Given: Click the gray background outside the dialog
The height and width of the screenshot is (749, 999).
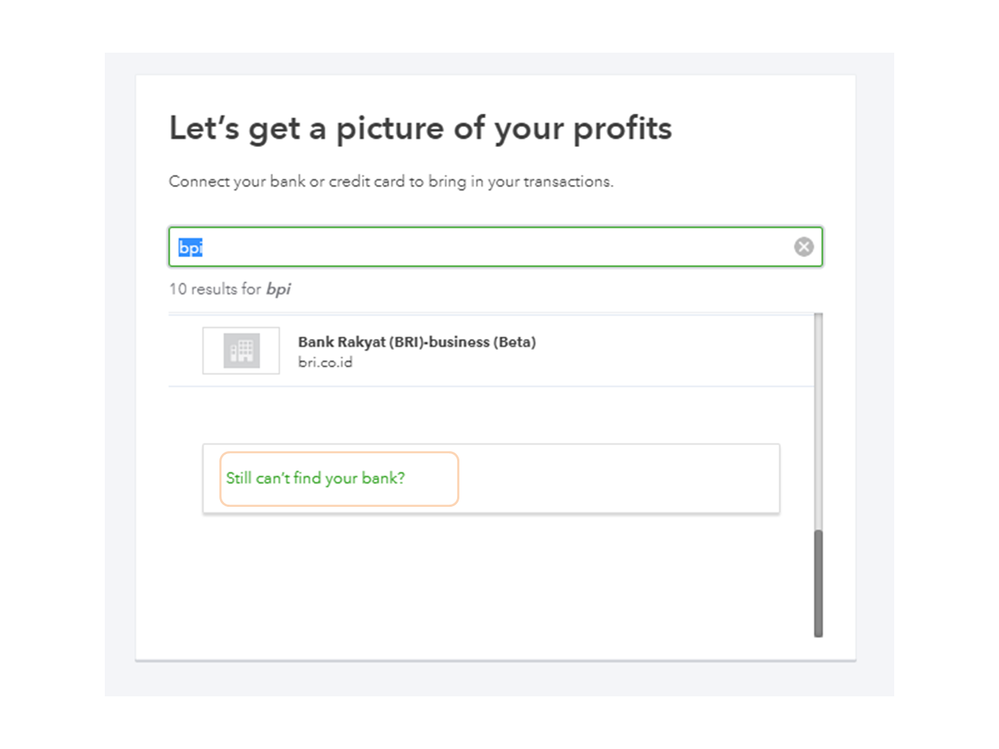Looking at the screenshot, I should (x=120, y=400).
